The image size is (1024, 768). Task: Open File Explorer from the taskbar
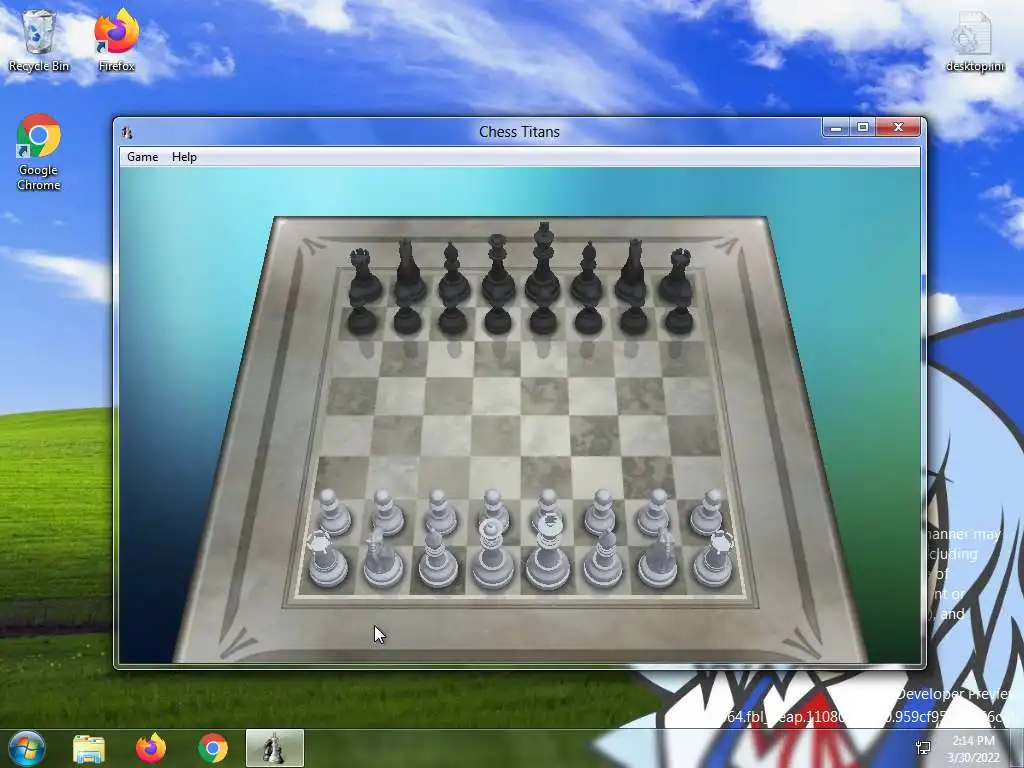(89, 748)
